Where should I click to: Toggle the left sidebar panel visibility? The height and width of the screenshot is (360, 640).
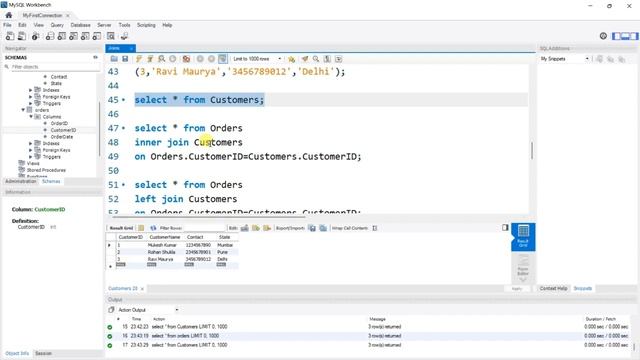[x=616, y=36]
